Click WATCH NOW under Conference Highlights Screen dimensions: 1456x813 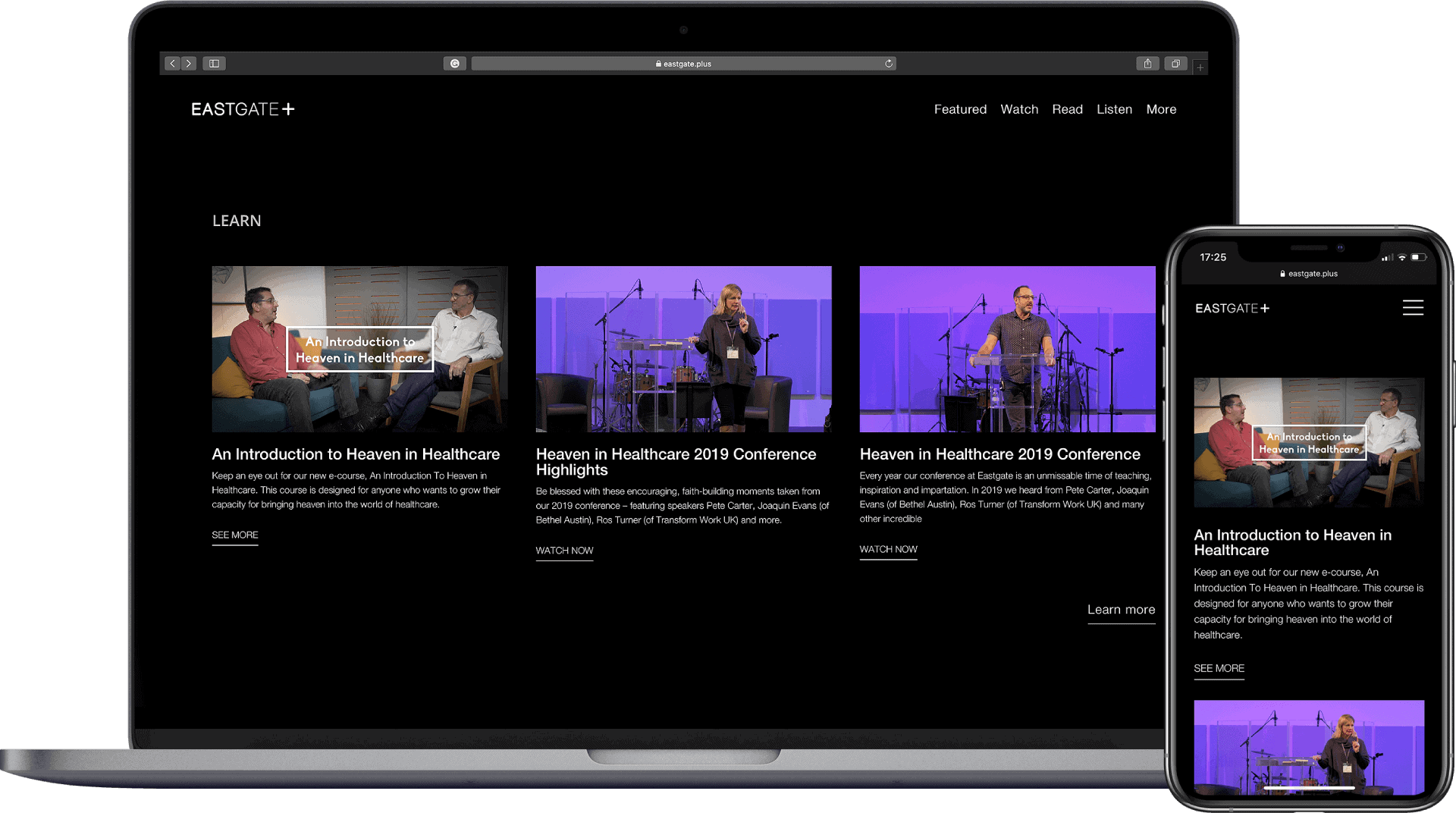(x=564, y=551)
